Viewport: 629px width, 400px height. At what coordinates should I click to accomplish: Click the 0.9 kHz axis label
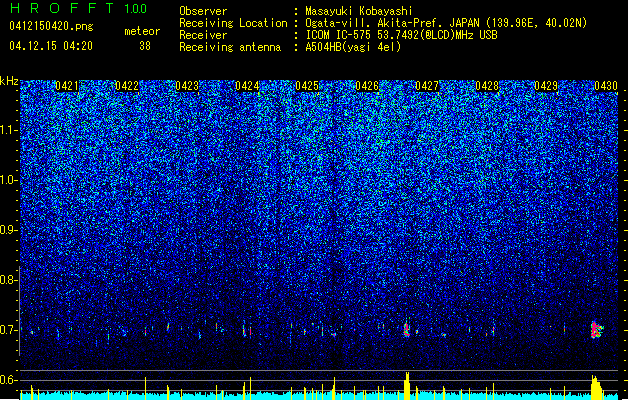(8, 230)
